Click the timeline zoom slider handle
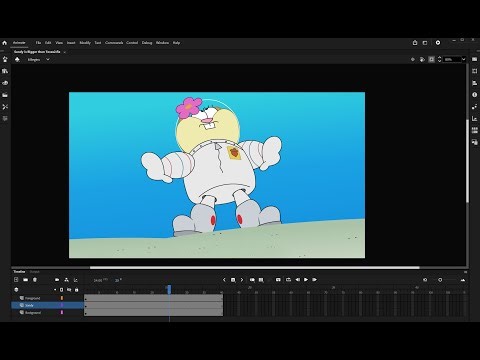The width and height of the screenshot is (480, 360). coord(440,280)
